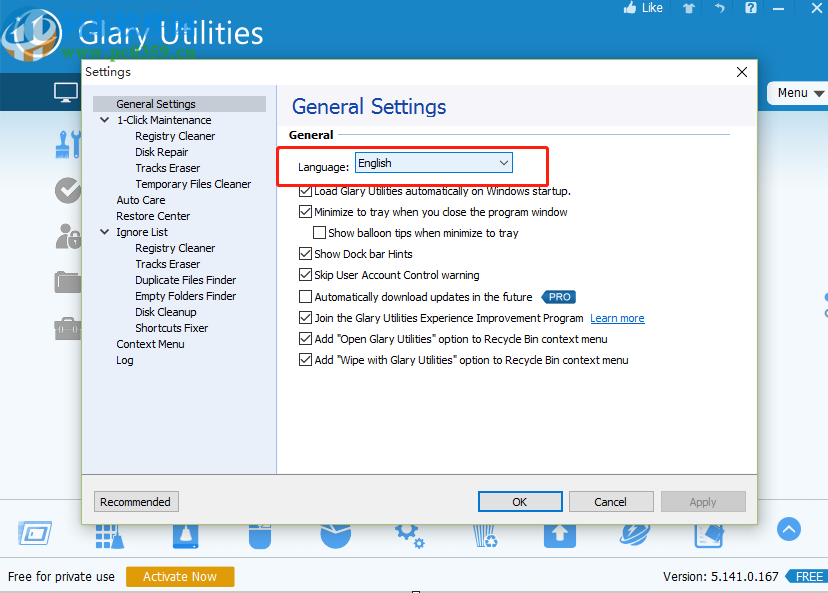Screen dimensions: 828x593
Task: Select Duplicate Files Finder entry
Action: click(186, 280)
